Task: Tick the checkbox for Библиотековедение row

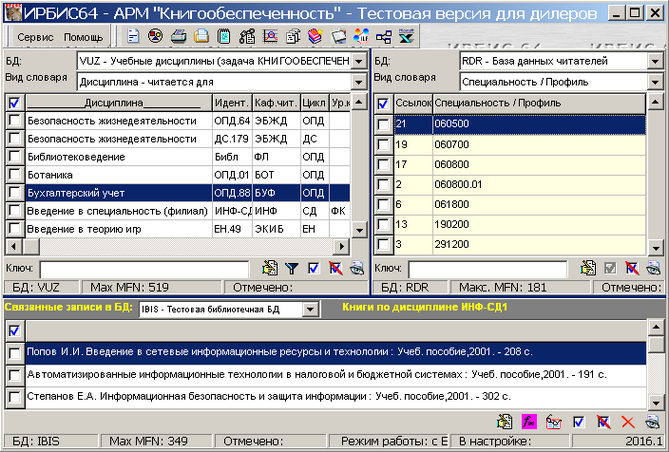Action: coord(15,156)
